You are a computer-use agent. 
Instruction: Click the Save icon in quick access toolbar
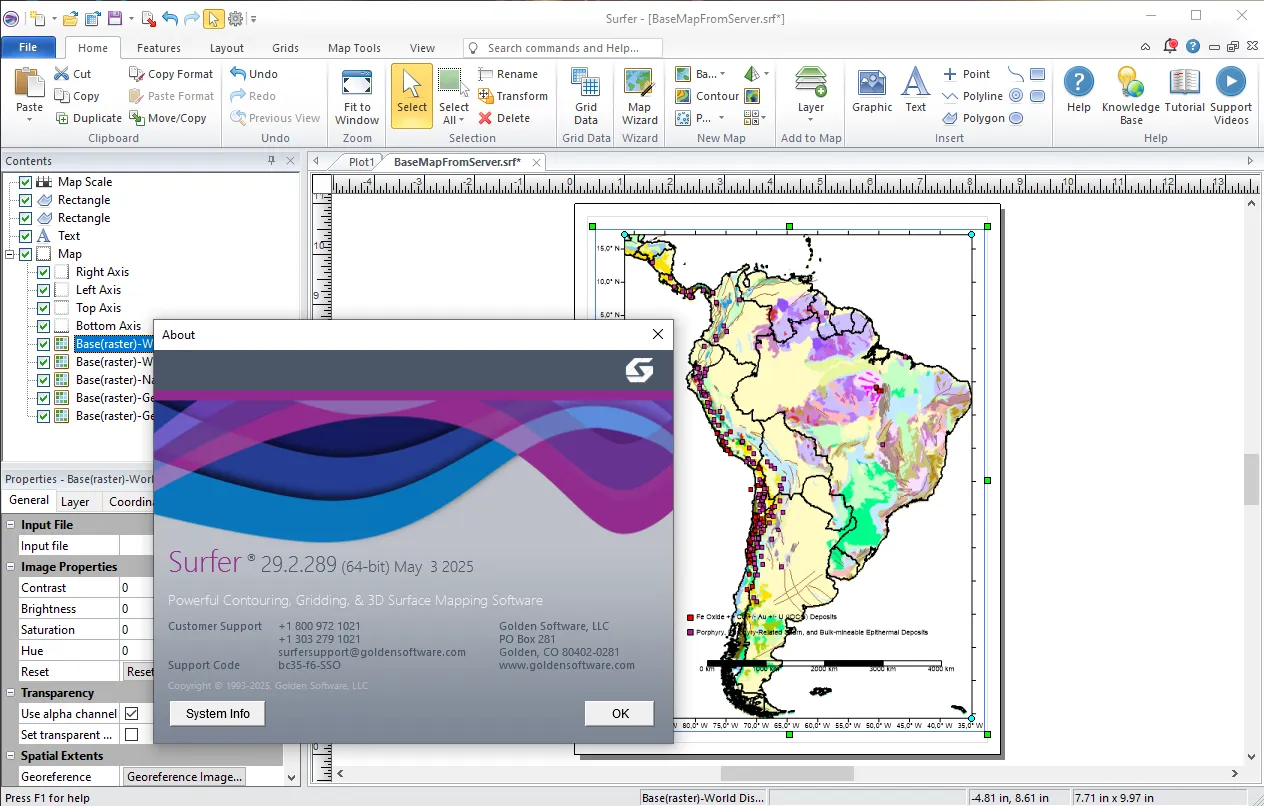[115, 18]
